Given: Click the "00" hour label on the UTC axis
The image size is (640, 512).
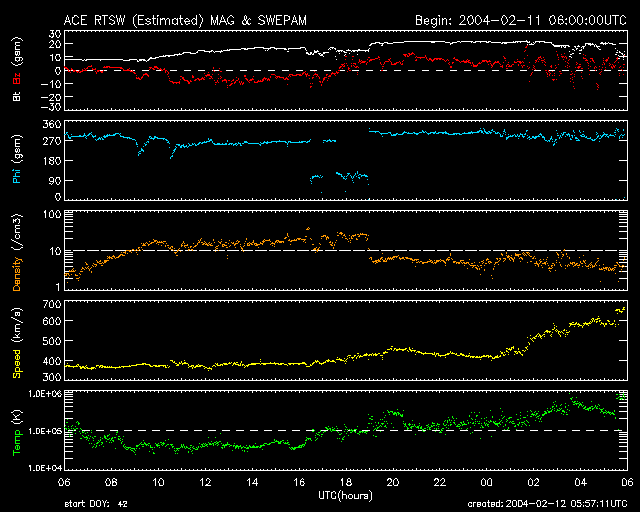Looking at the screenshot, I should pos(487,482).
